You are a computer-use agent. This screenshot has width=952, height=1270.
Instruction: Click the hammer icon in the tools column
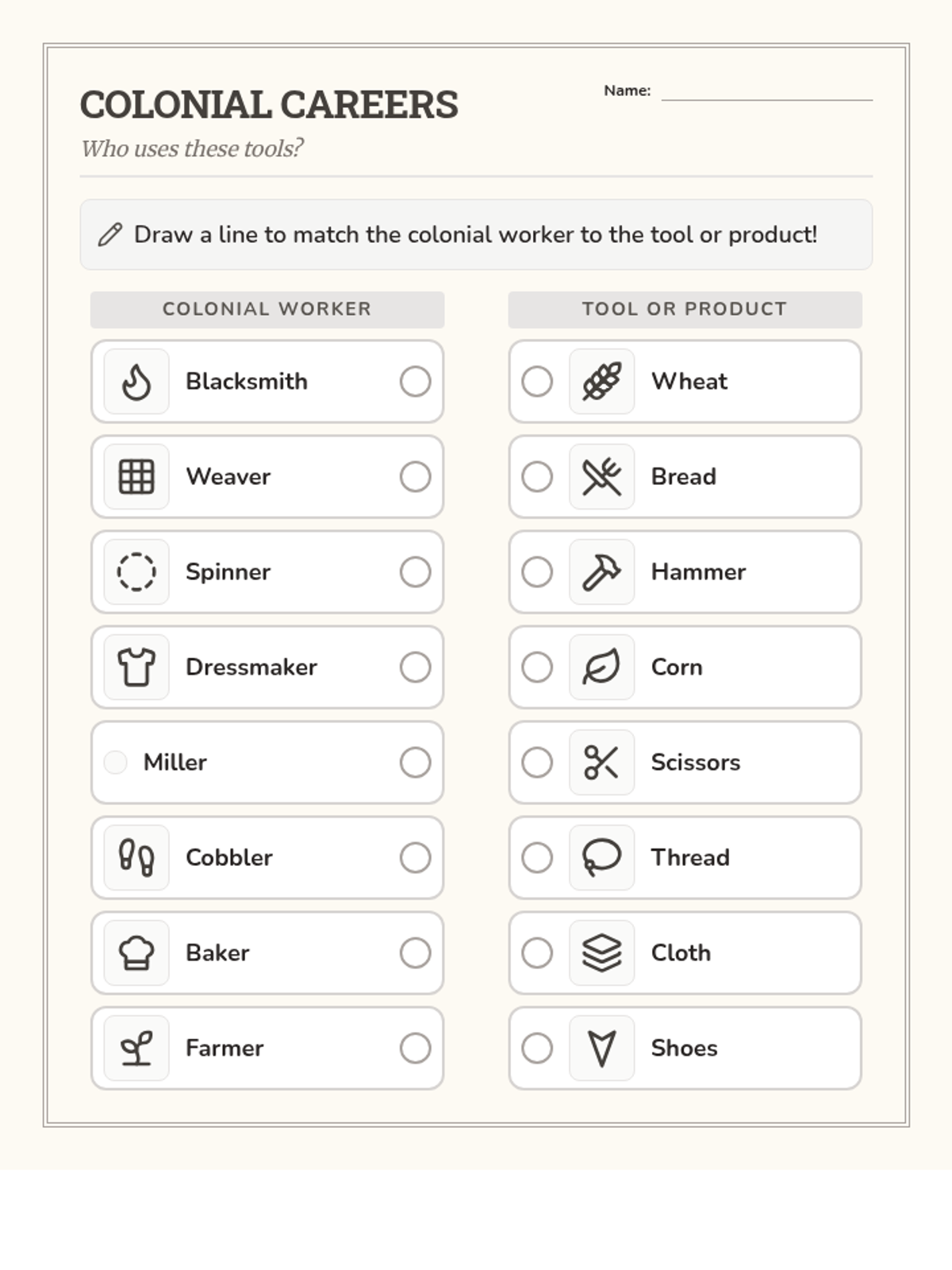(601, 572)
